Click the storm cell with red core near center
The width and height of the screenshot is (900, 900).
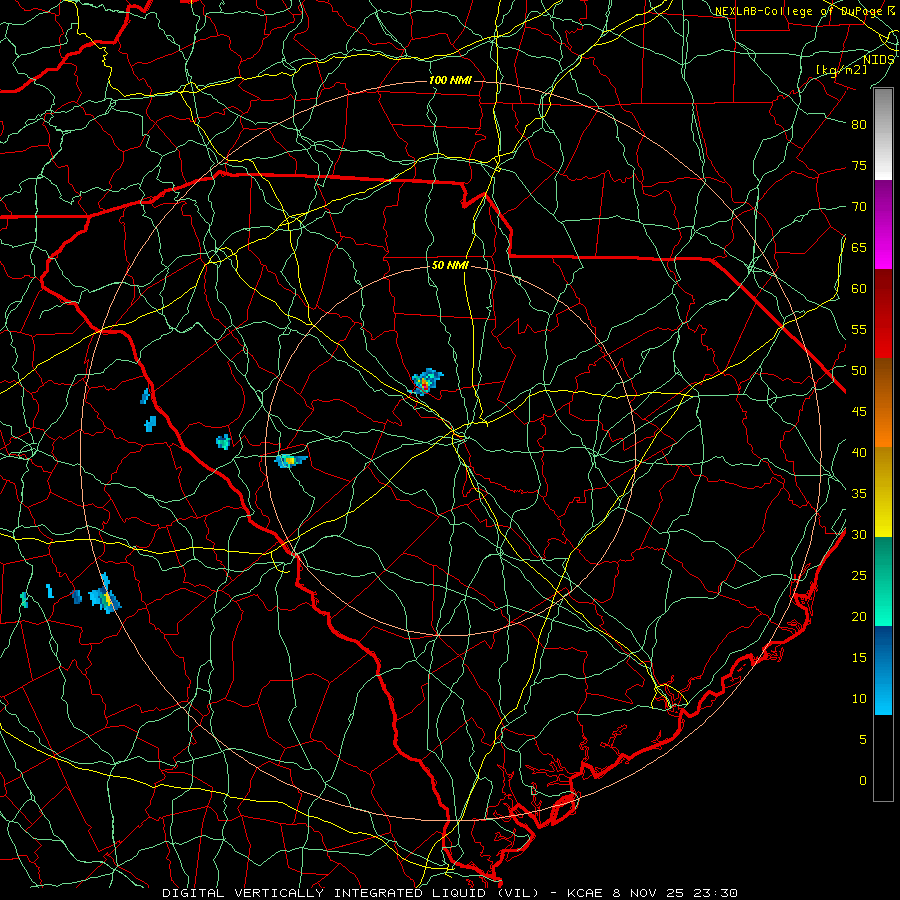pos(426,382)
